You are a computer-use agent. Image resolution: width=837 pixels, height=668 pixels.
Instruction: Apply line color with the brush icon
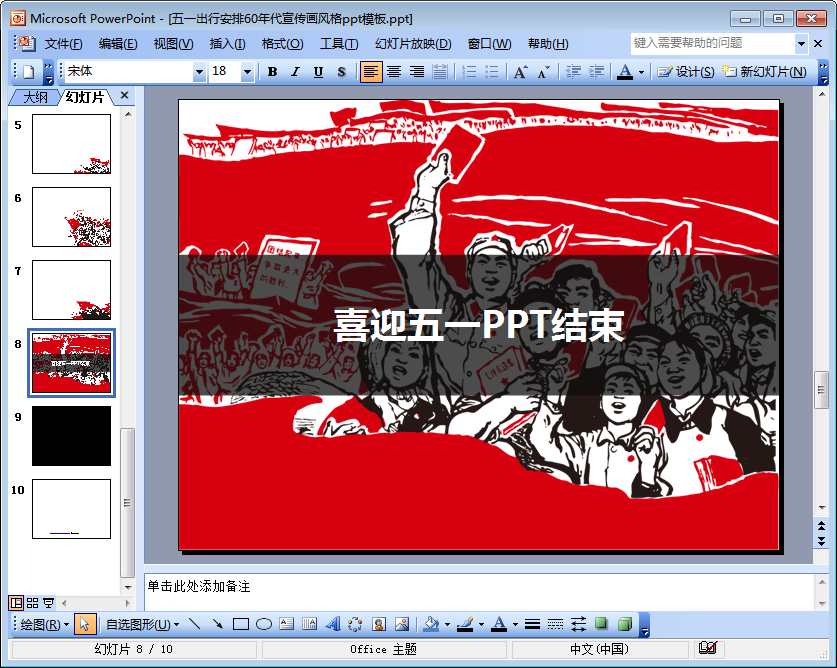coord(465,624)
